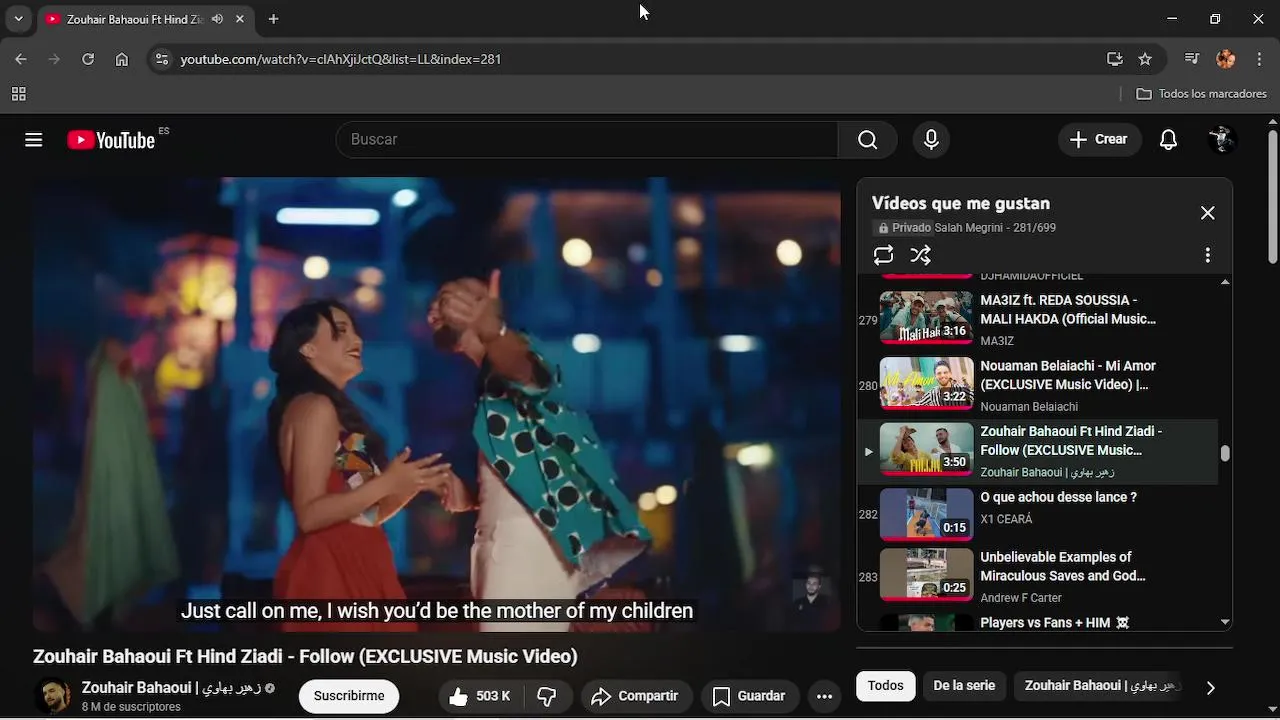Select the Todos chip
This screenshot has height=720, width=1280.
tap(885, 686)
